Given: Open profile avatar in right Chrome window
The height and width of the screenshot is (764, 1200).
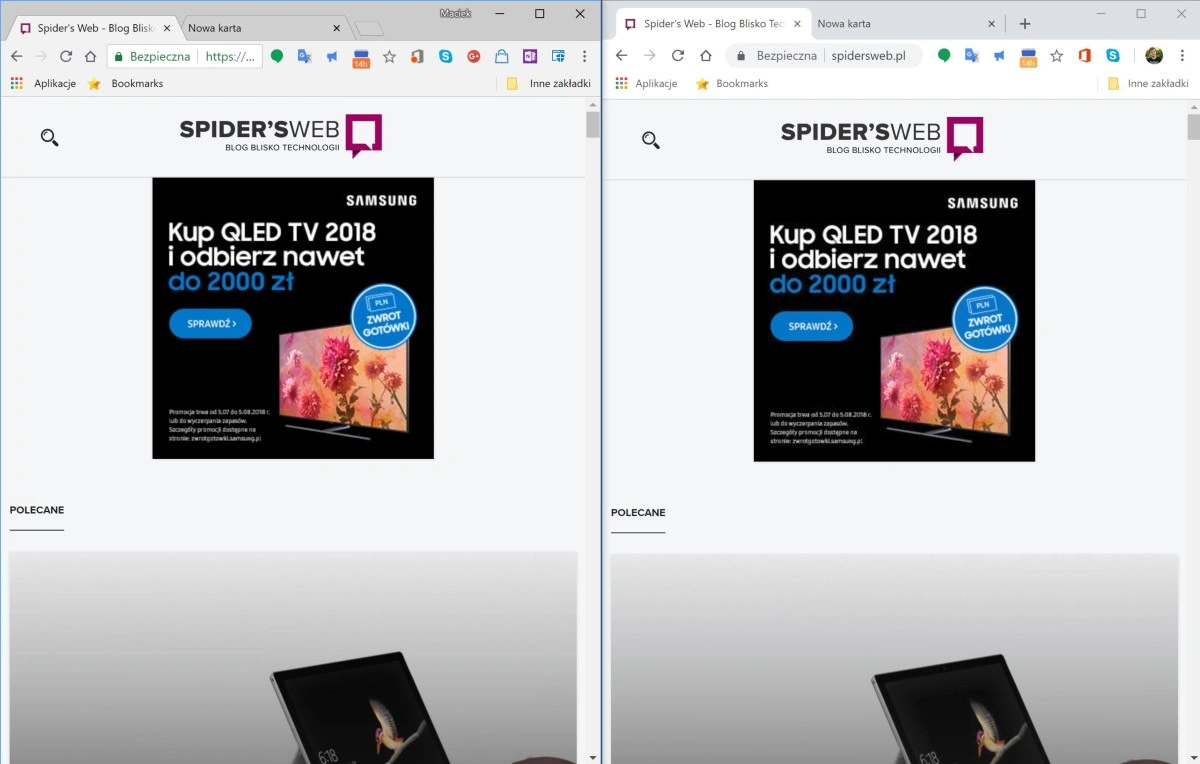Looking at the screenshot, I should coord(1154,56).
